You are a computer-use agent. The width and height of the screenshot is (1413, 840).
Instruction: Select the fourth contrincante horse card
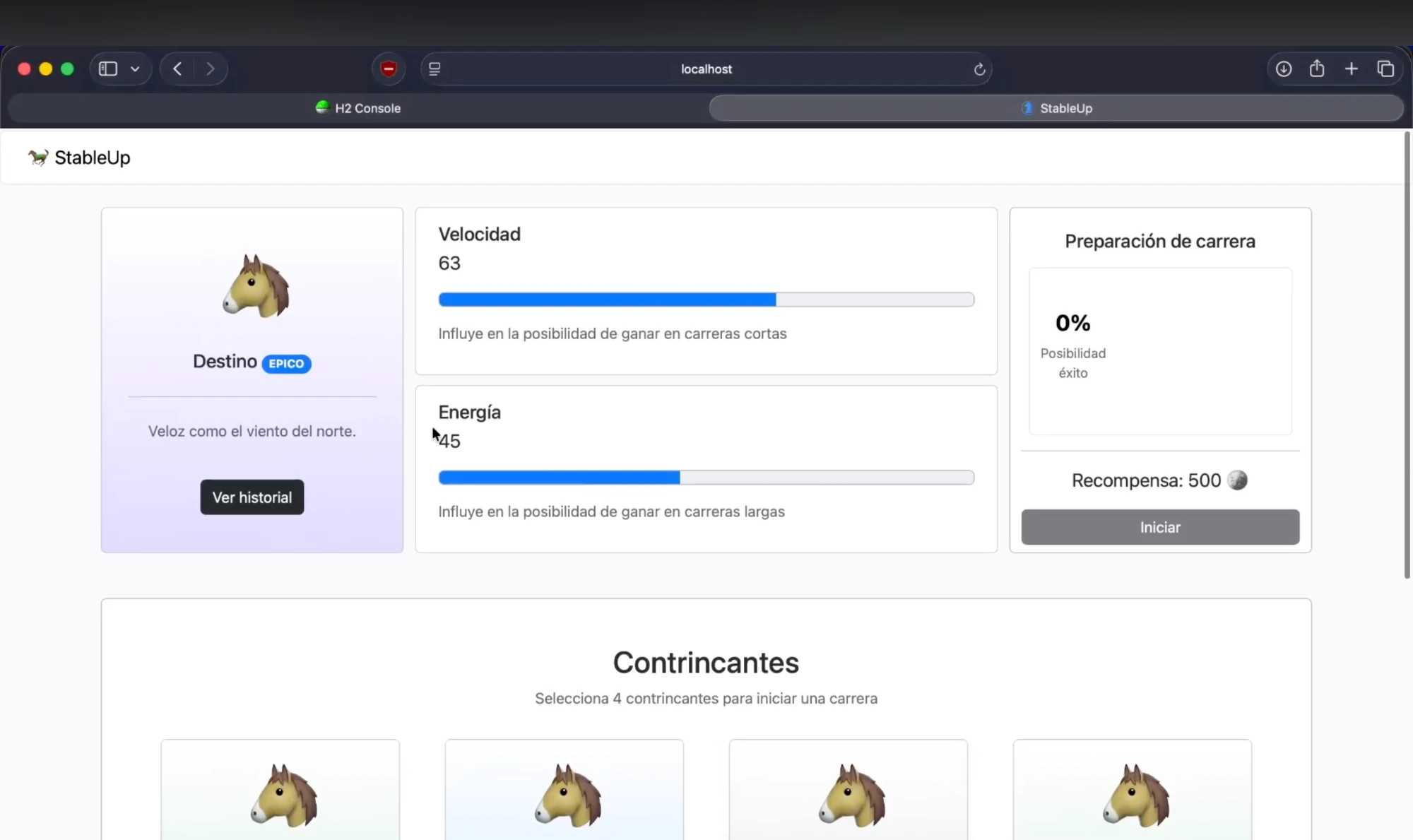tap(1133, 790)
